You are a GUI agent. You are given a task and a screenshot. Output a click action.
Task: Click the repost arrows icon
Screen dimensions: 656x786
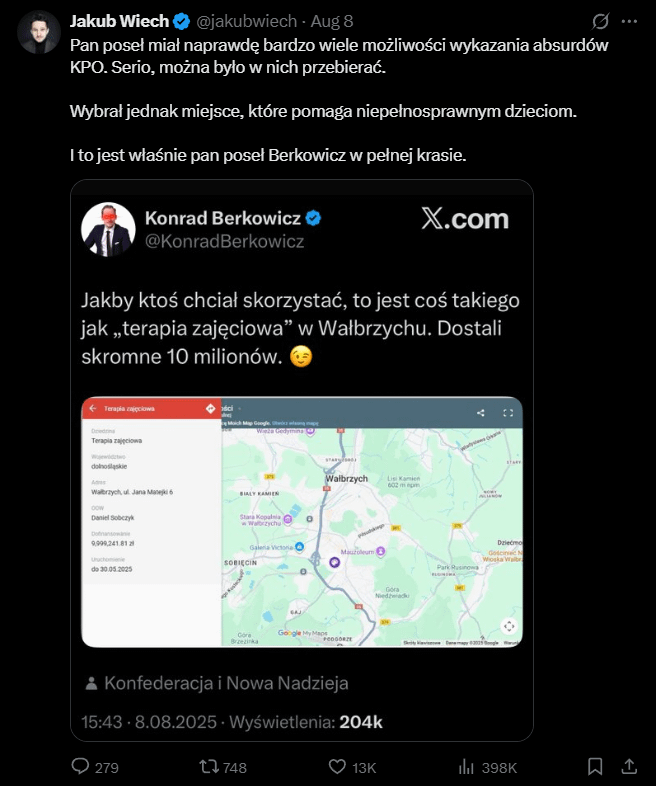point(208,766)
